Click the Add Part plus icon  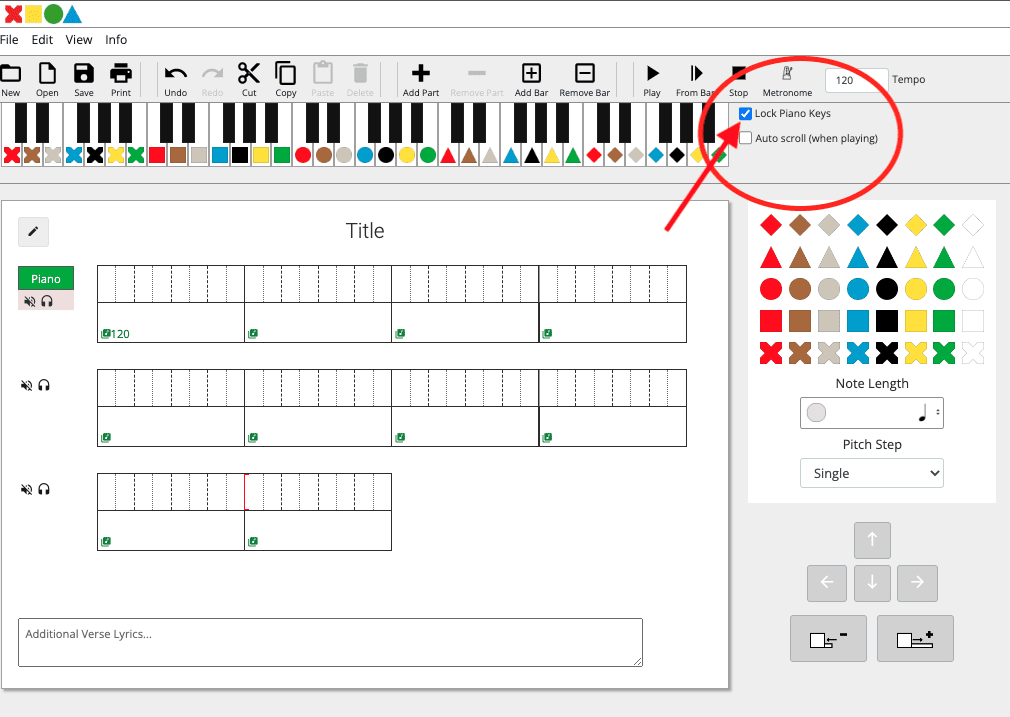pyautogui.click(x=421, y=74)
